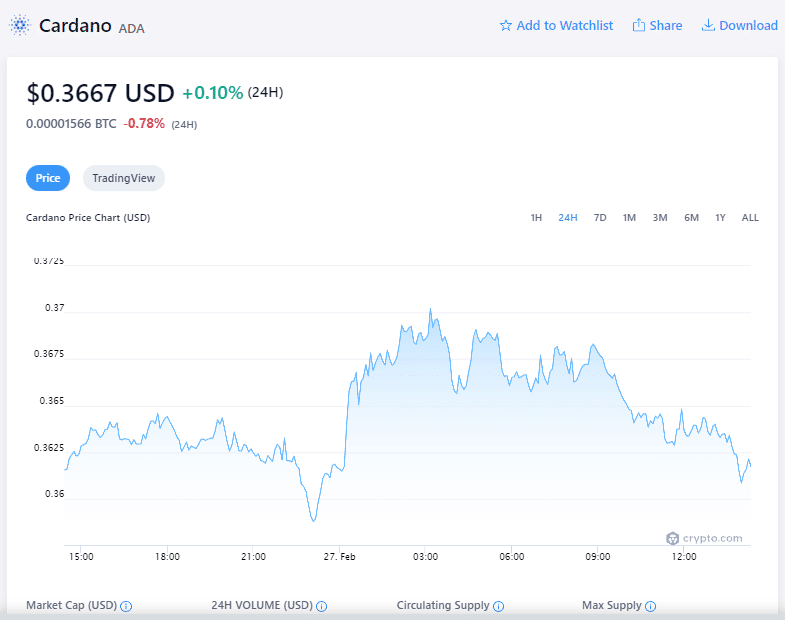Select the 1H time range
This screenshot has height=620, width=785.
click(536, 217)
